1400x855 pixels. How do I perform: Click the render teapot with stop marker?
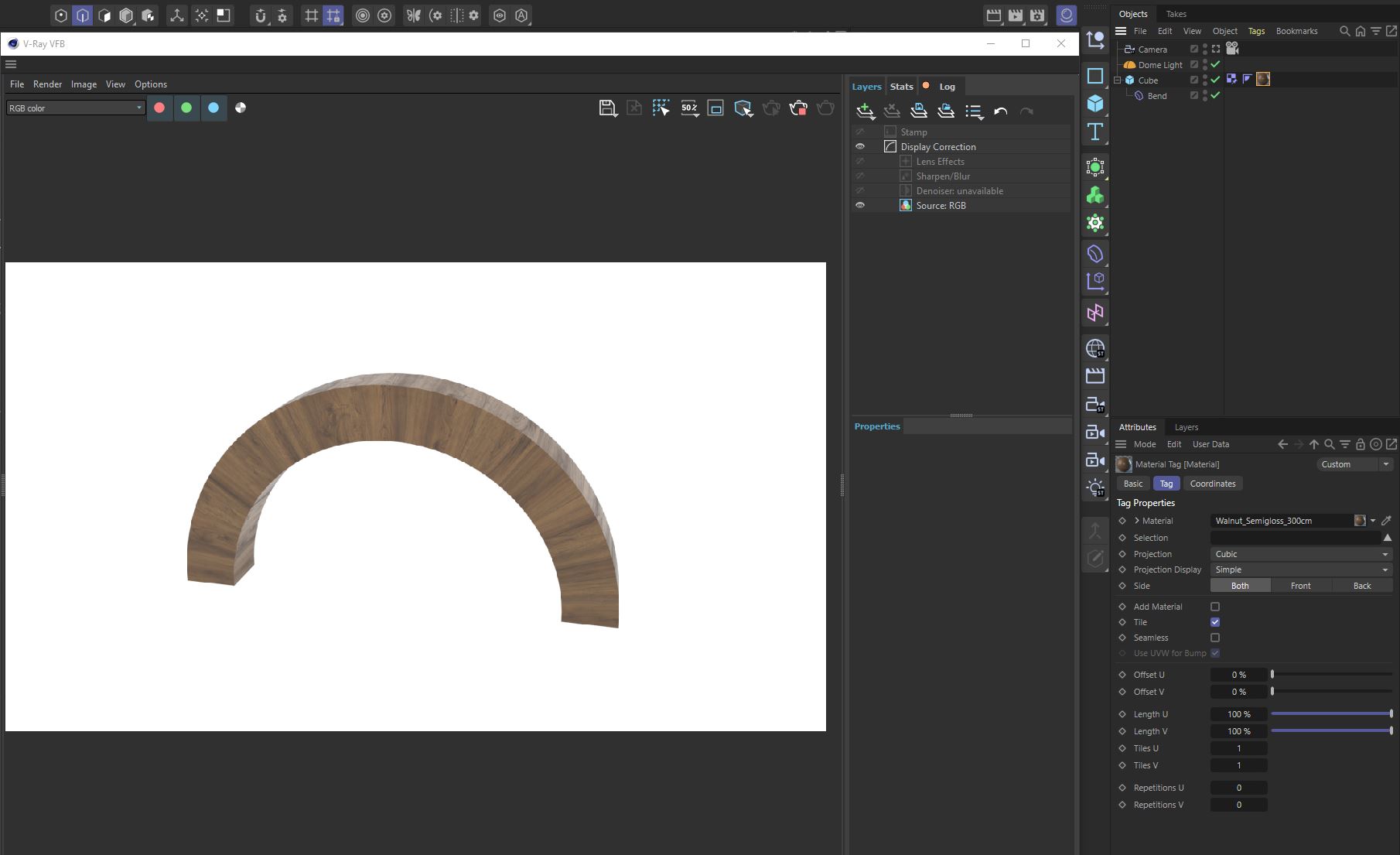tap(798, 108)
